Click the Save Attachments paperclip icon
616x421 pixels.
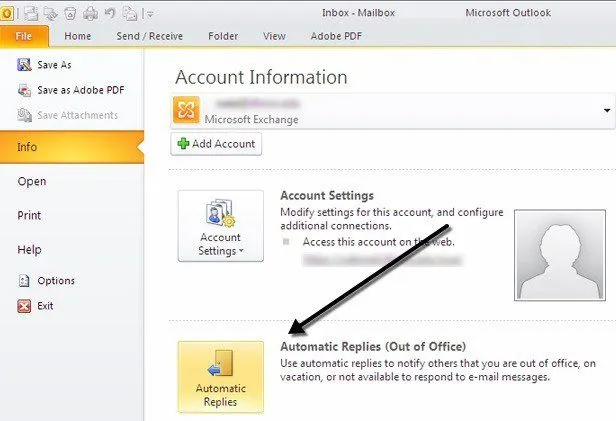(24, 115)
